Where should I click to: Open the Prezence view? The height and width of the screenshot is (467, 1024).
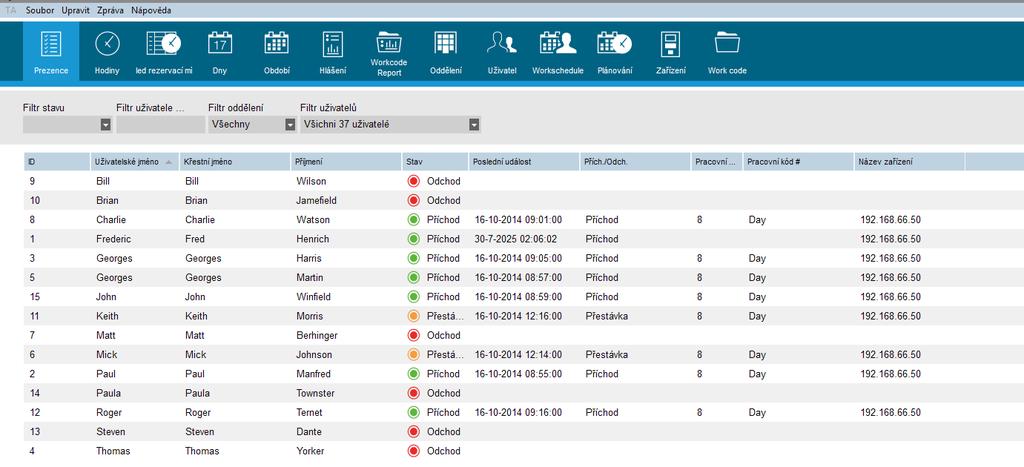51,52
